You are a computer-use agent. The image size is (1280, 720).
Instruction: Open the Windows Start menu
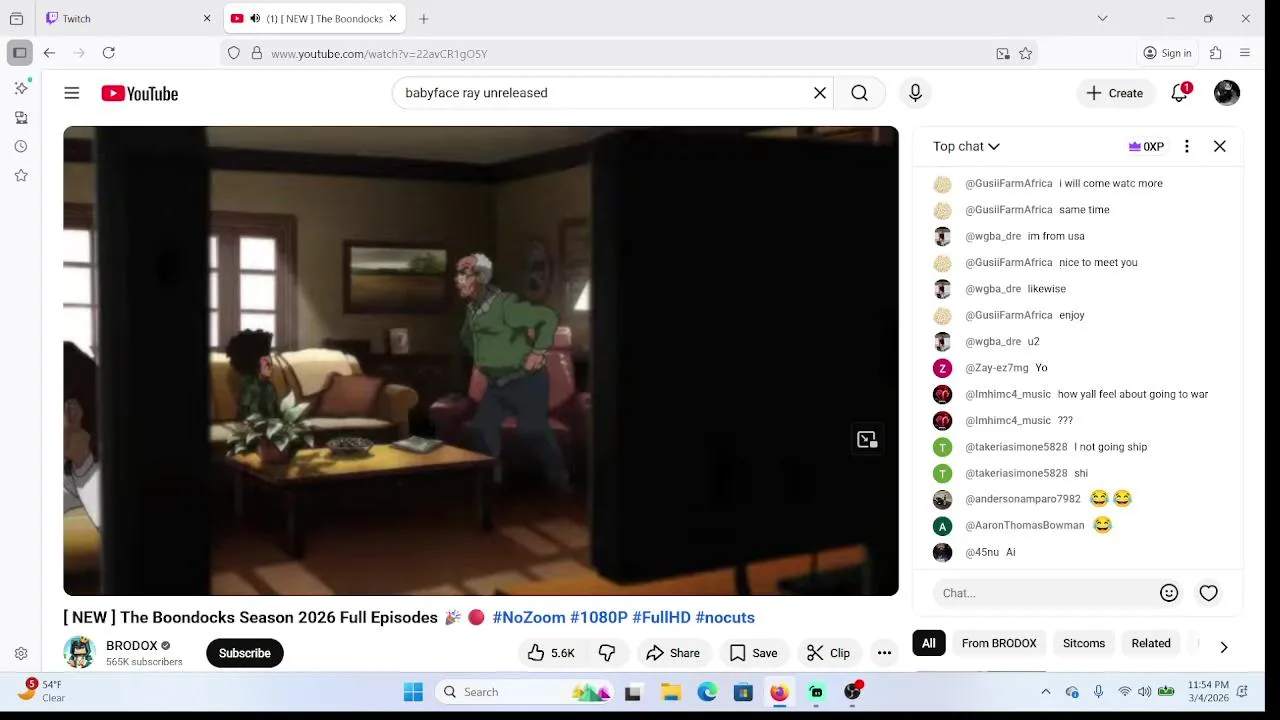413,692
